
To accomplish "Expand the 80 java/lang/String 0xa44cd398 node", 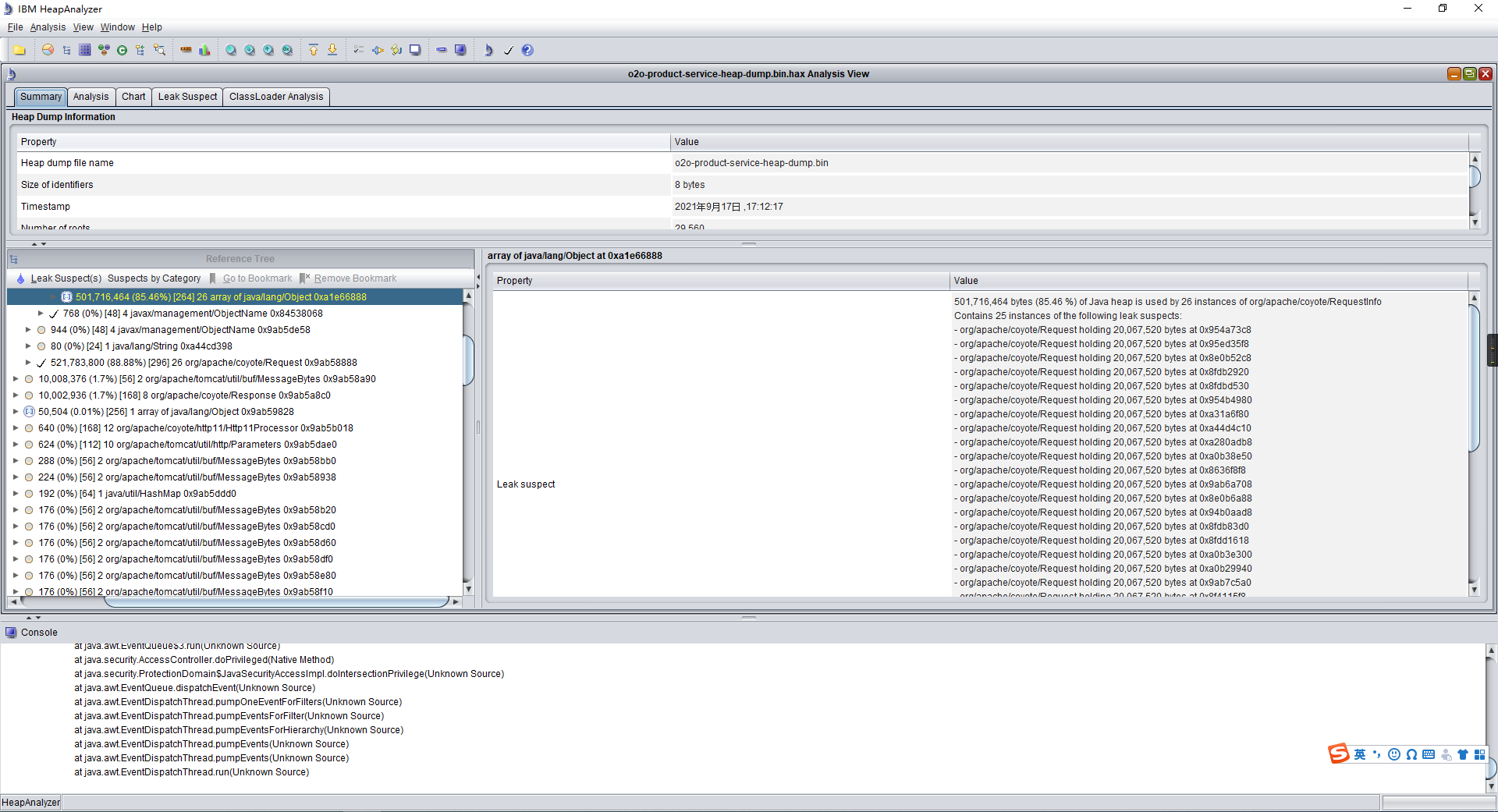I will (x=28, y=346).
